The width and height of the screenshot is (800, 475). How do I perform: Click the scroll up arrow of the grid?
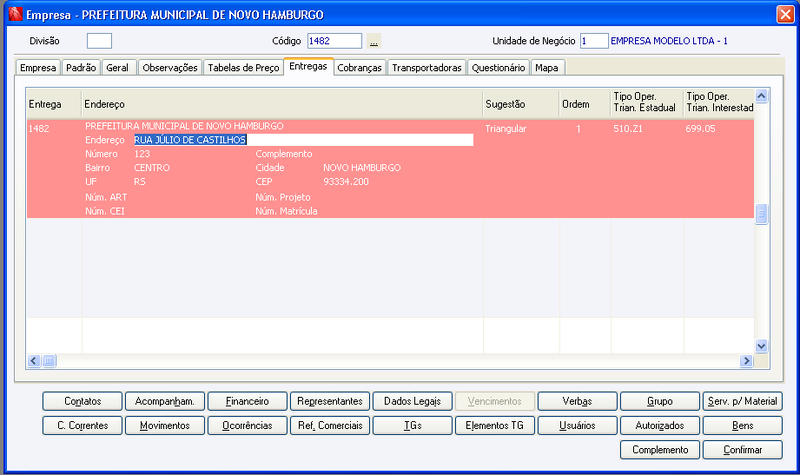pos(761,95)
